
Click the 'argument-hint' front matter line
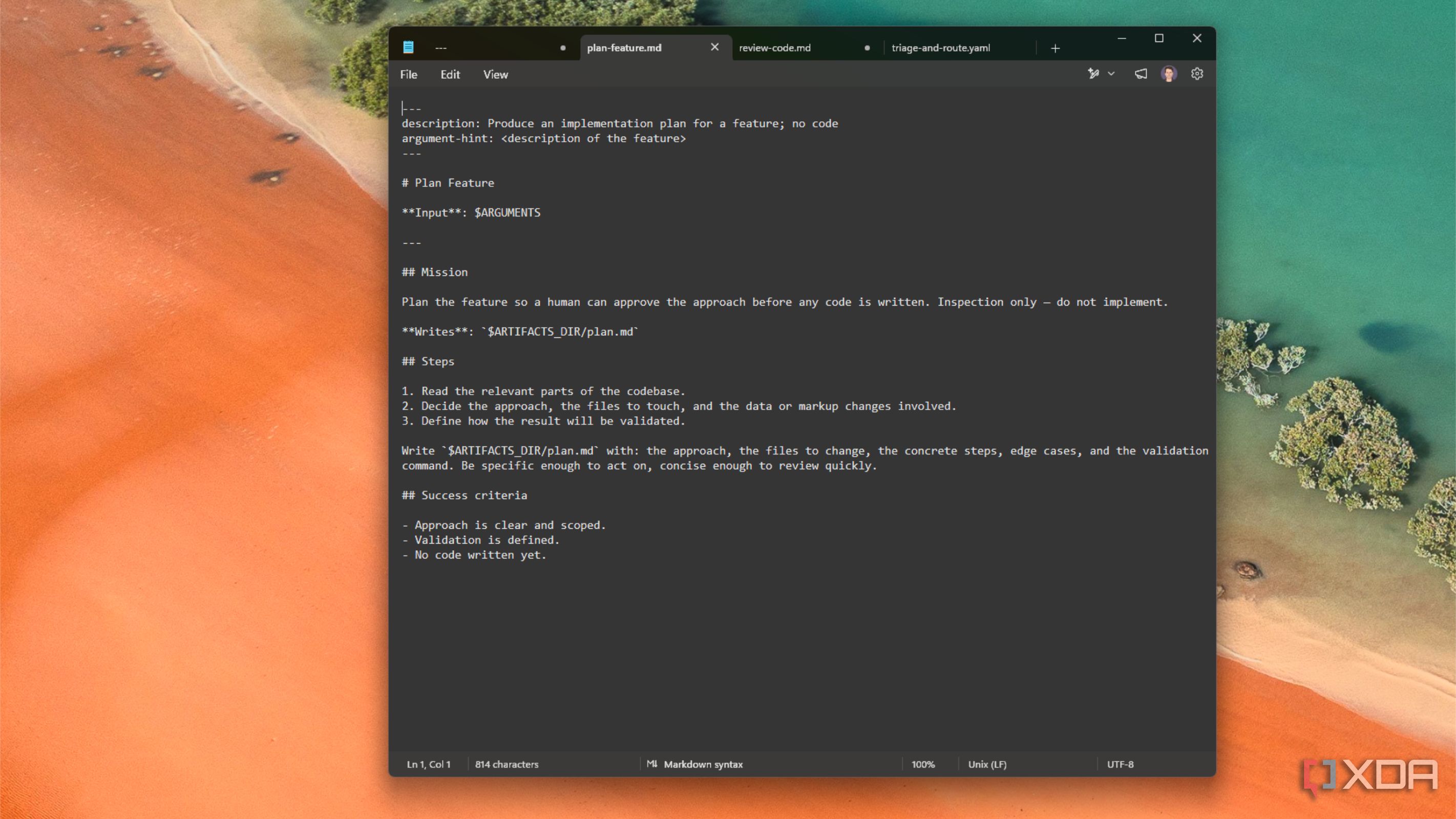(544, 138)
